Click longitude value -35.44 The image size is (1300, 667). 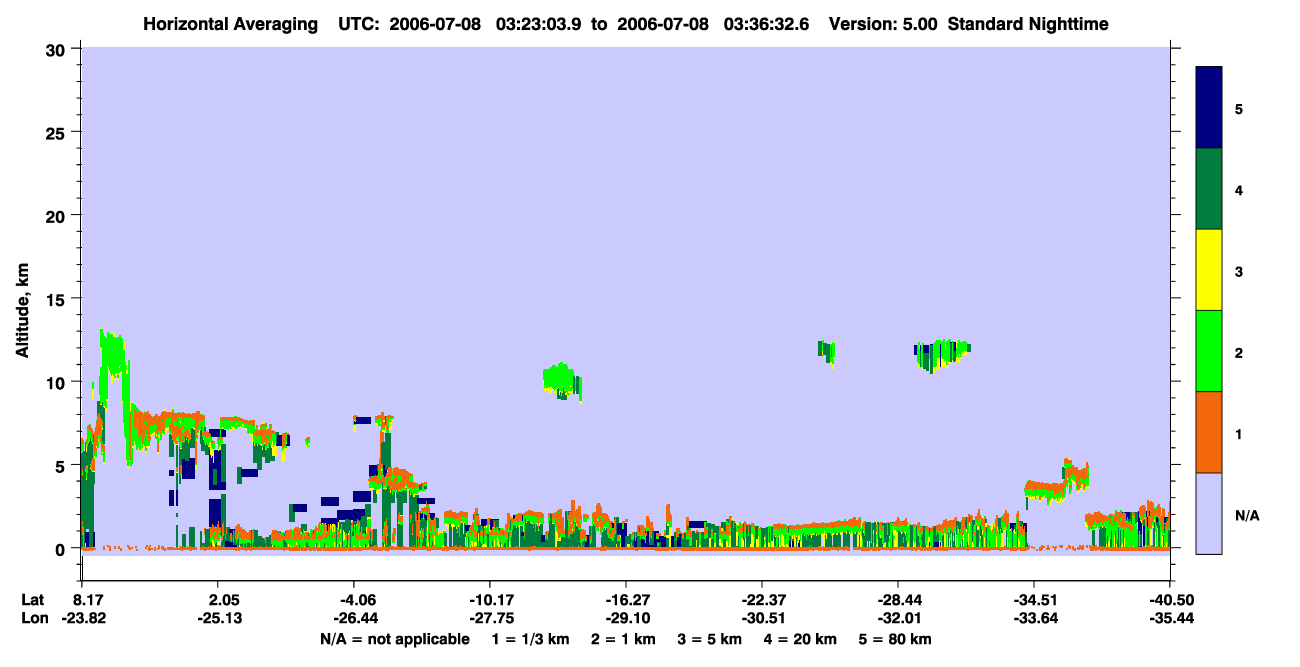[x=1170, y=618]
